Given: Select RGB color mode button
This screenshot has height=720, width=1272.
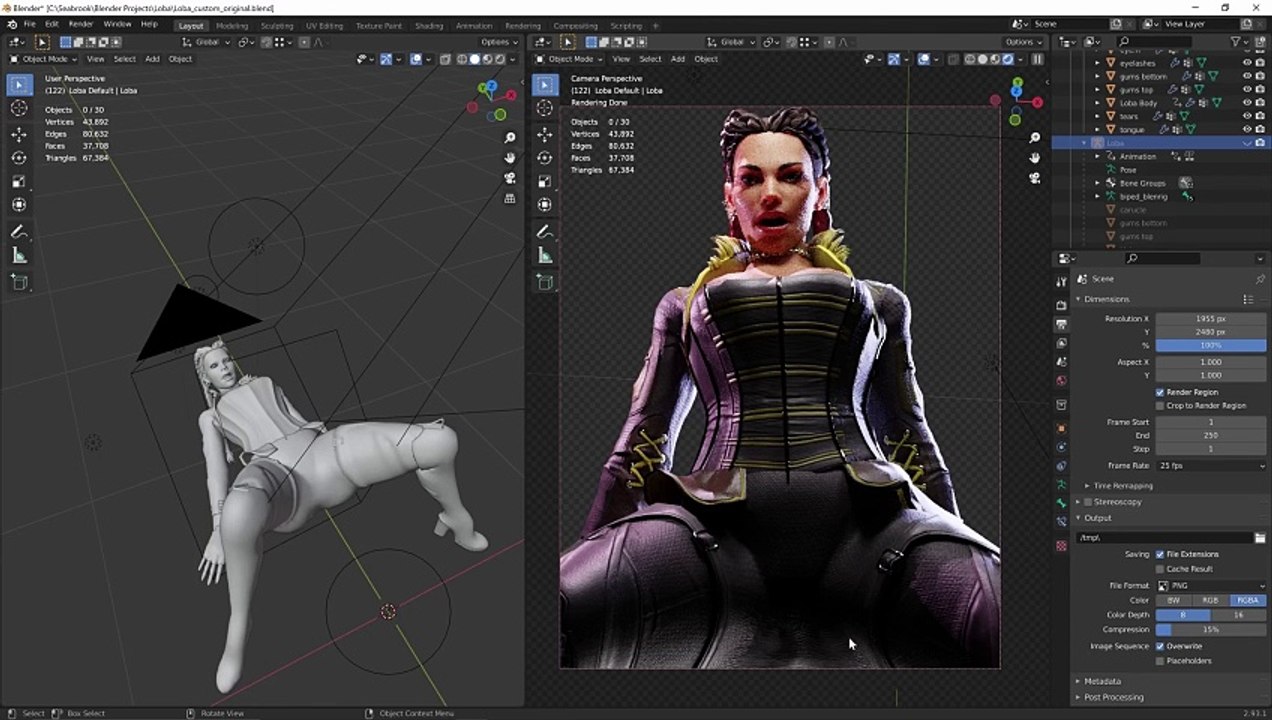Looking at the screenshot, I should [1210, 600].
